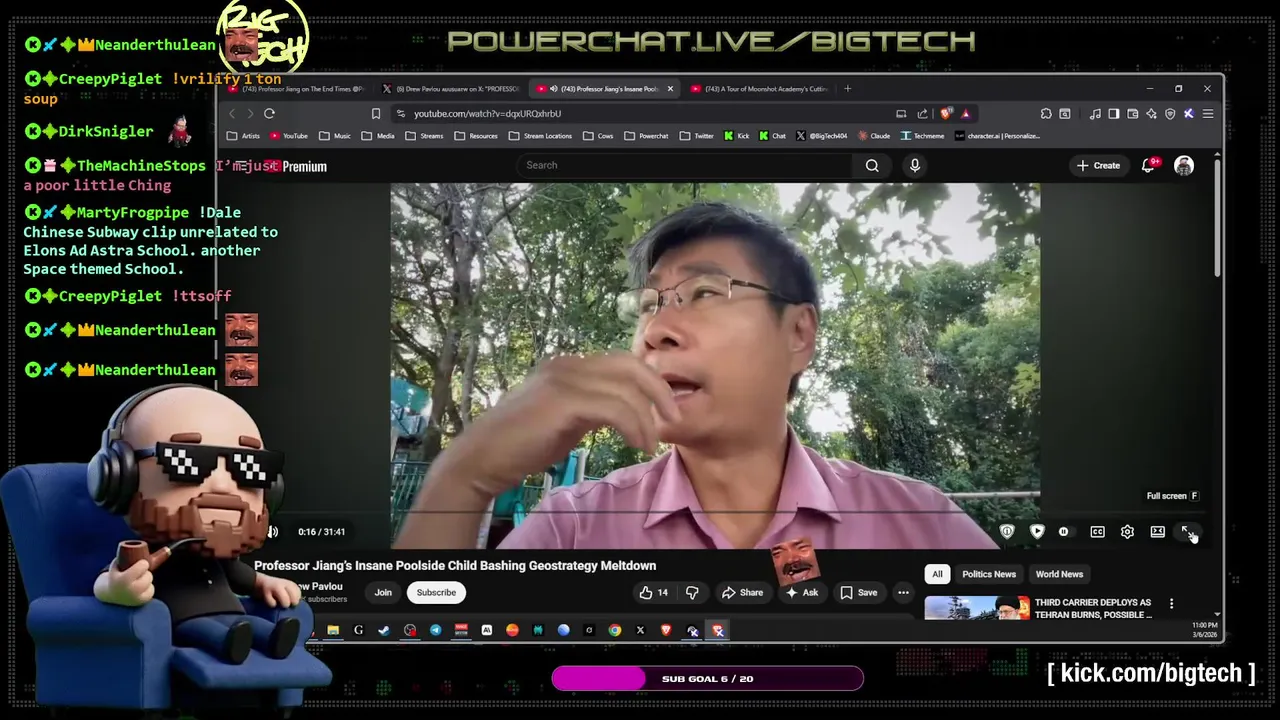The height and width of the screenshot is (720, 1280).
Task: Open the character.ai bookmark
Action: tap(997, 136)
